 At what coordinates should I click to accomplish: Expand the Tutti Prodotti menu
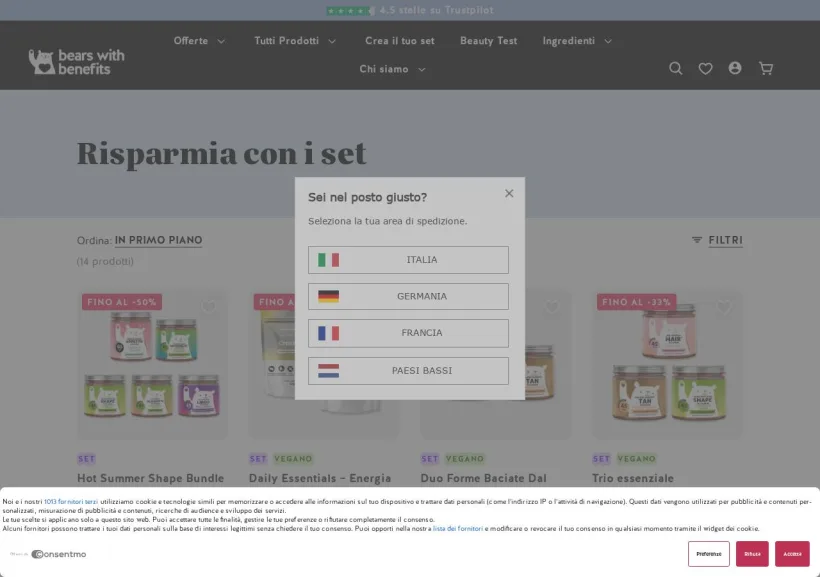point(295,41)
